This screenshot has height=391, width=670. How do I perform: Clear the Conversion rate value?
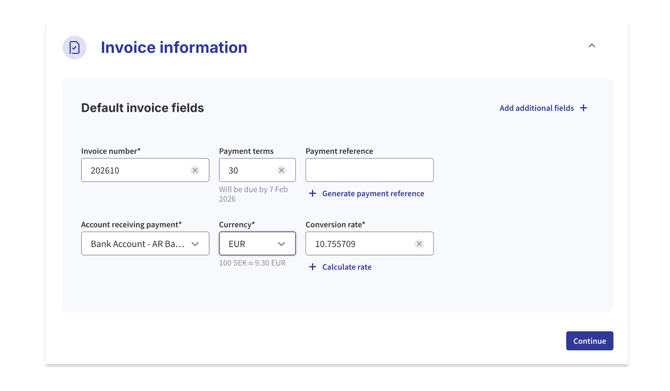419,244
